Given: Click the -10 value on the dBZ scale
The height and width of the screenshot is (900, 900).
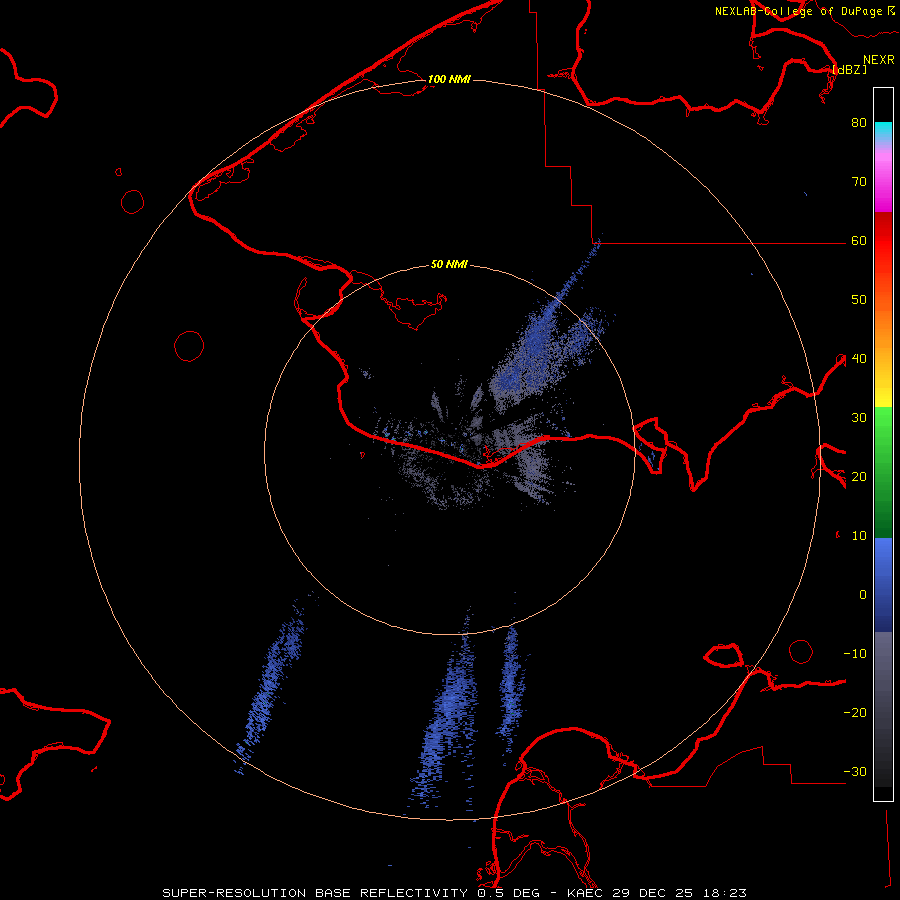Looking at the screenshot, I should [x=855, y=654].
